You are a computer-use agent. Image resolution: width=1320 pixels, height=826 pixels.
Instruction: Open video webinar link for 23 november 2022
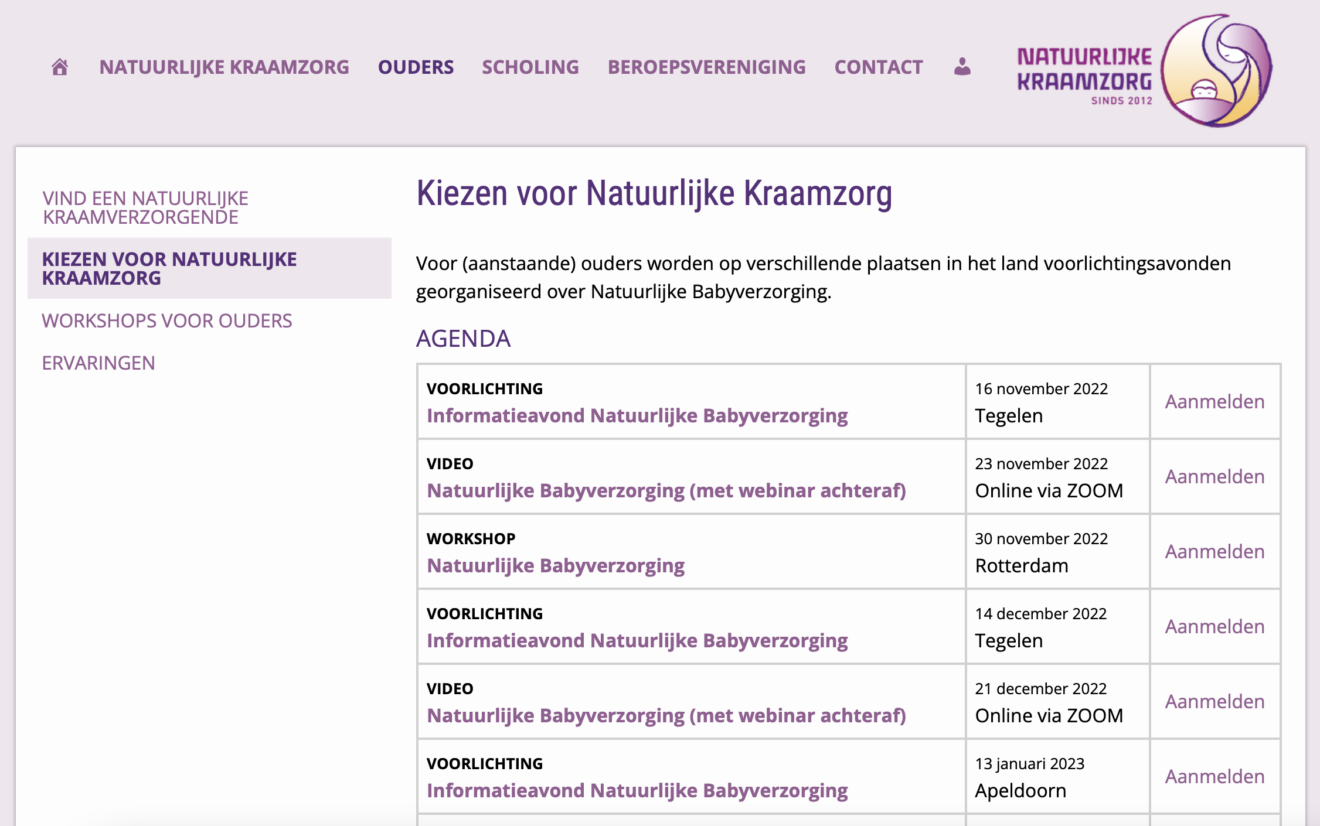(666, 491)
